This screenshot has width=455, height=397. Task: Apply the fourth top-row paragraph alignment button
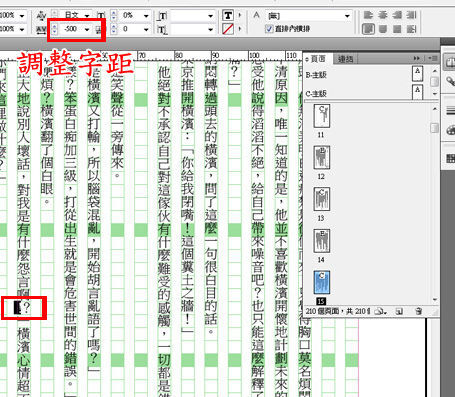pyautogui.click(x=411, y=15)
